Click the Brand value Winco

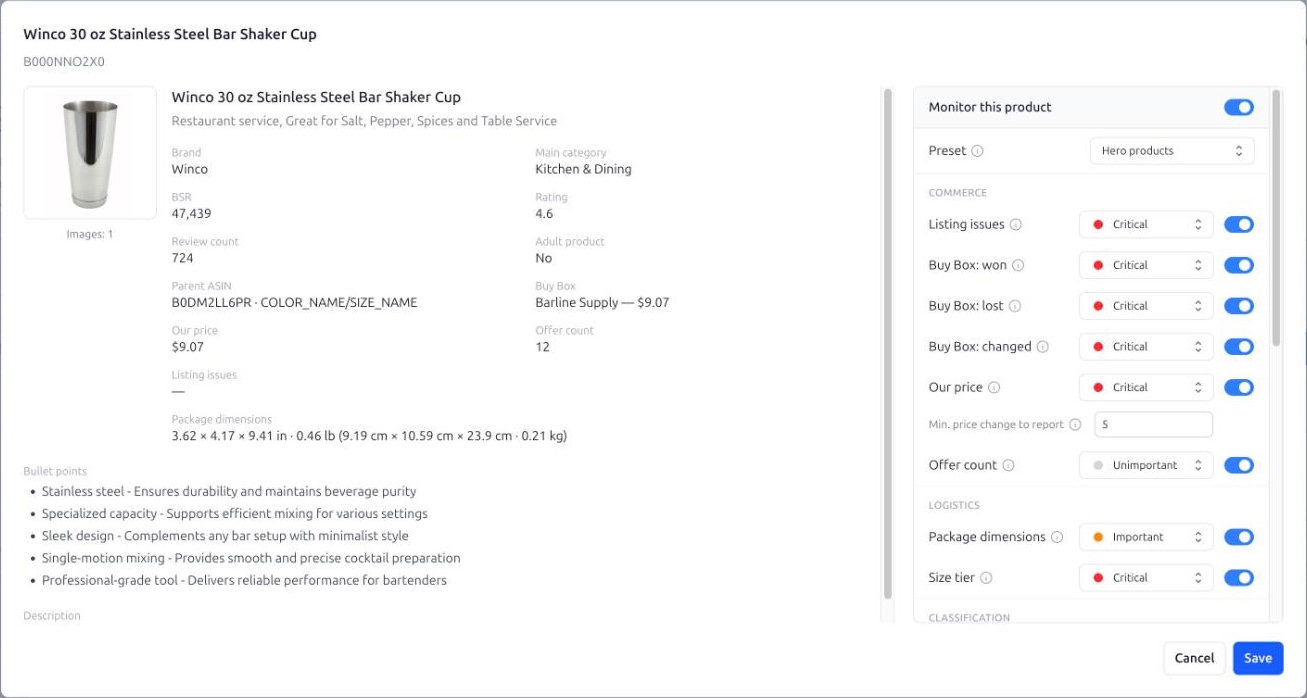click(190, 169)
